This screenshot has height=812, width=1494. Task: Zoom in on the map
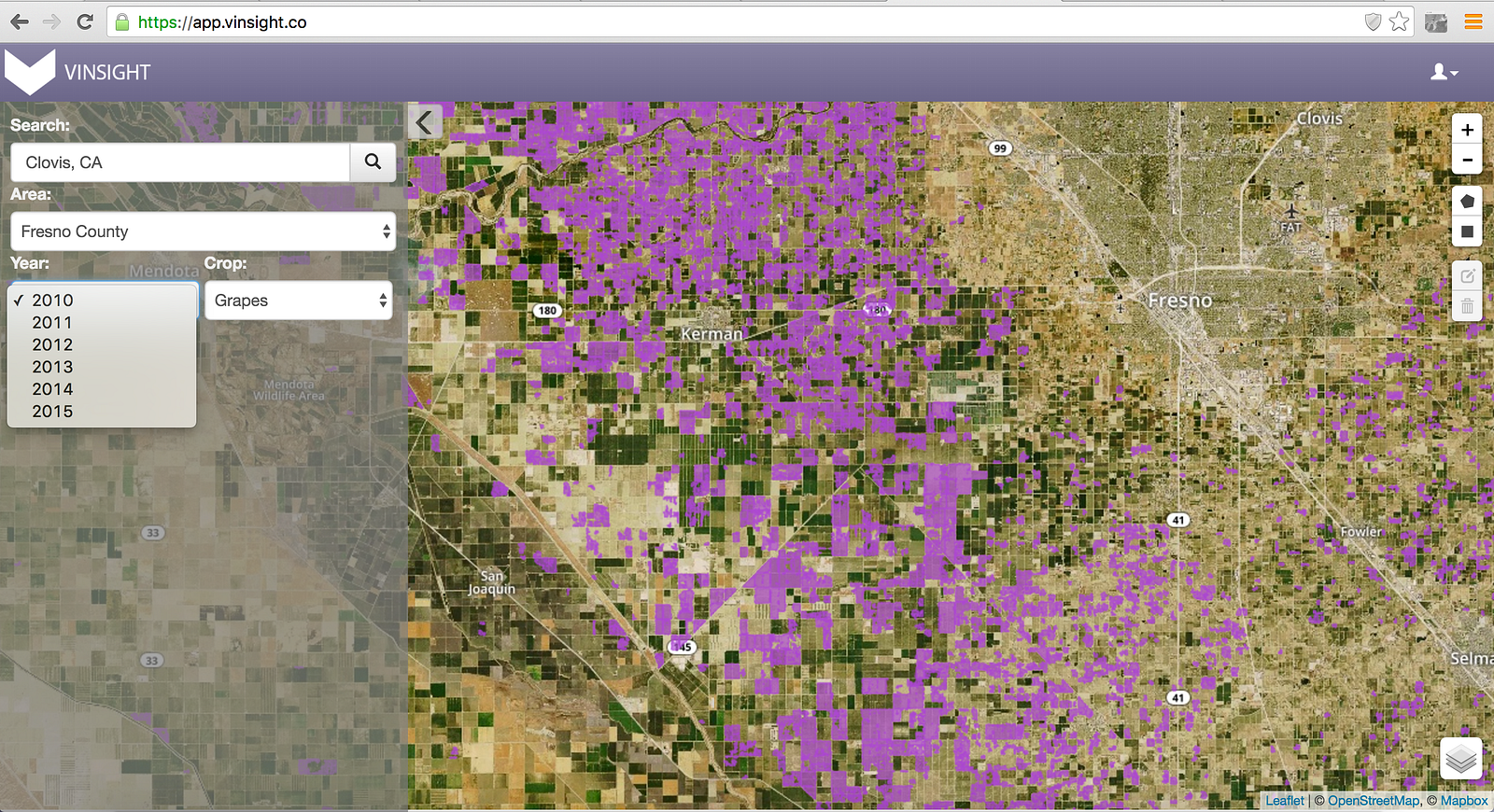pos(1467,130)
